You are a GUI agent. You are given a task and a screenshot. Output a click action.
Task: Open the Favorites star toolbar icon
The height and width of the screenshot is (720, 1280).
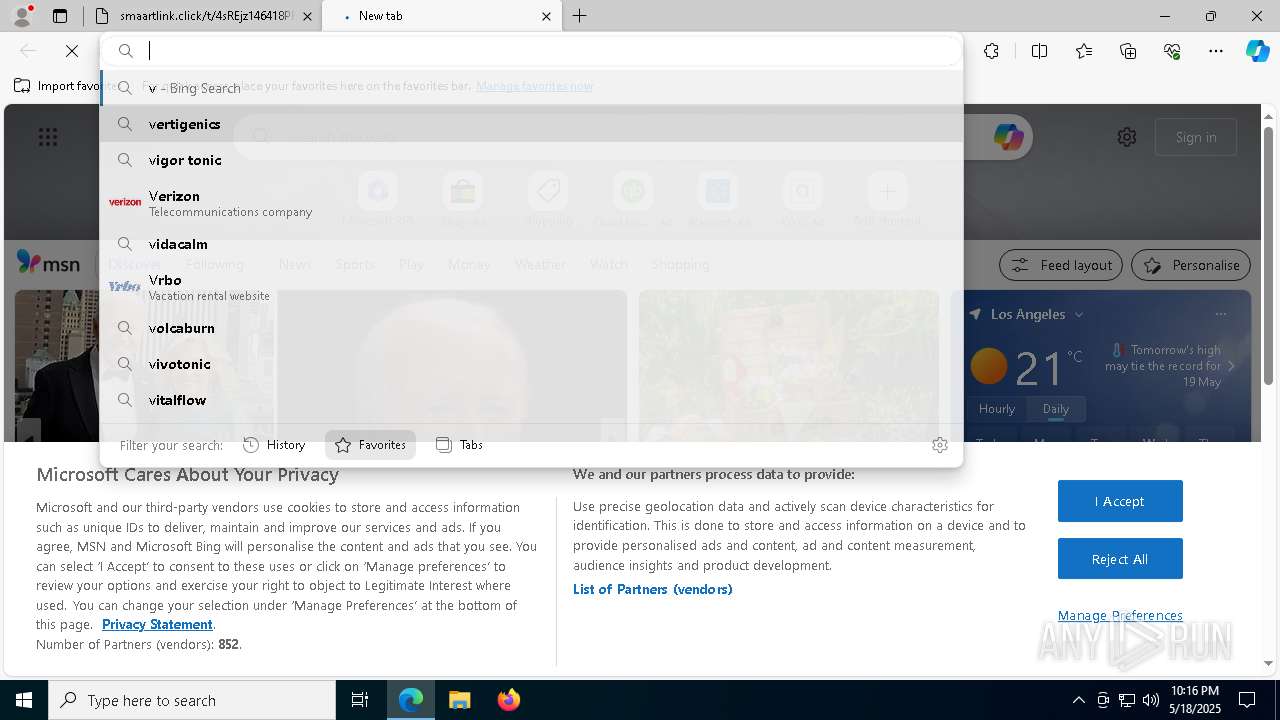tap(1084, 51)
